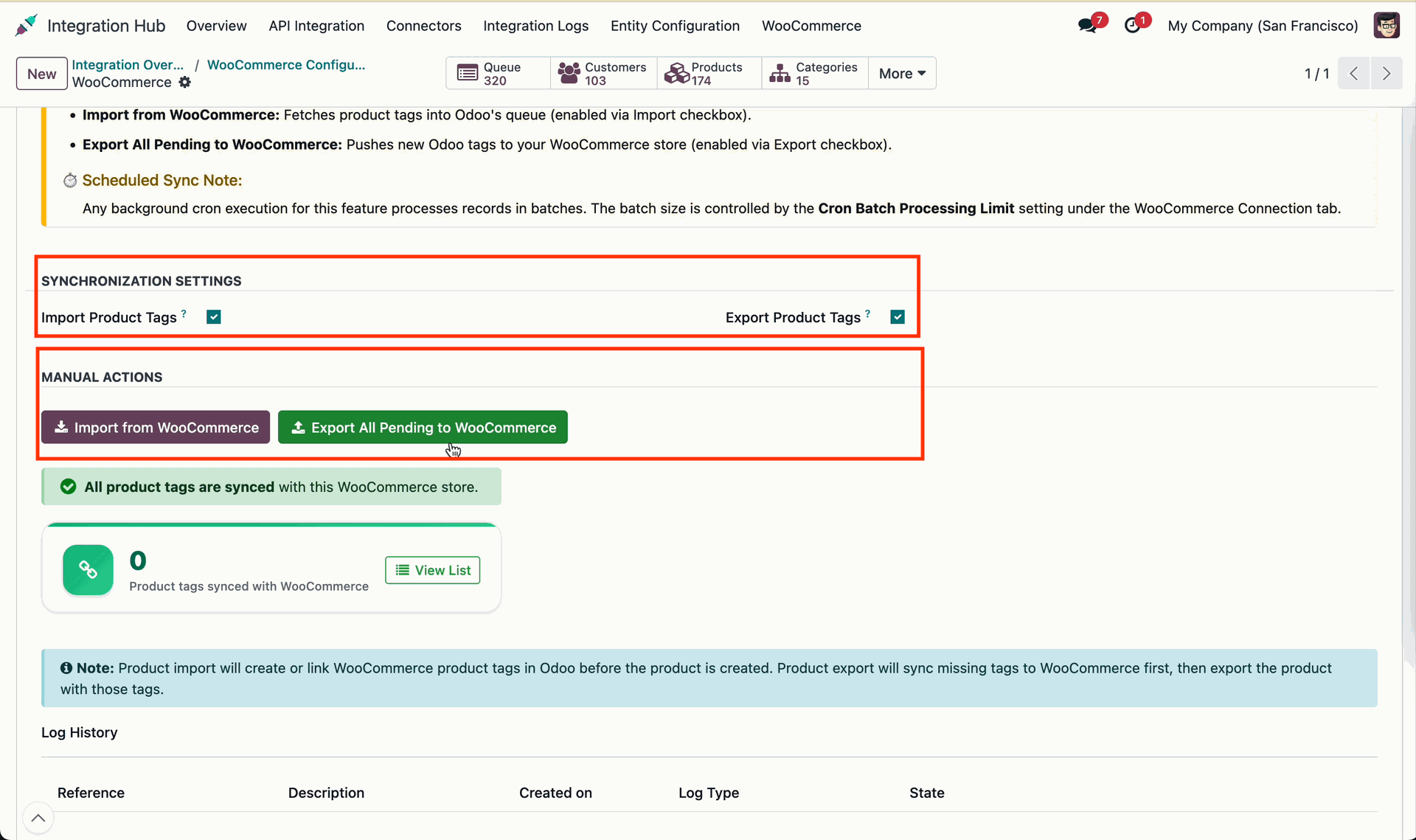Image resolution: width=1416 pixels, height=840 pixels.
Task: Click Import from WooCommerce button
Action: [156, 427]
